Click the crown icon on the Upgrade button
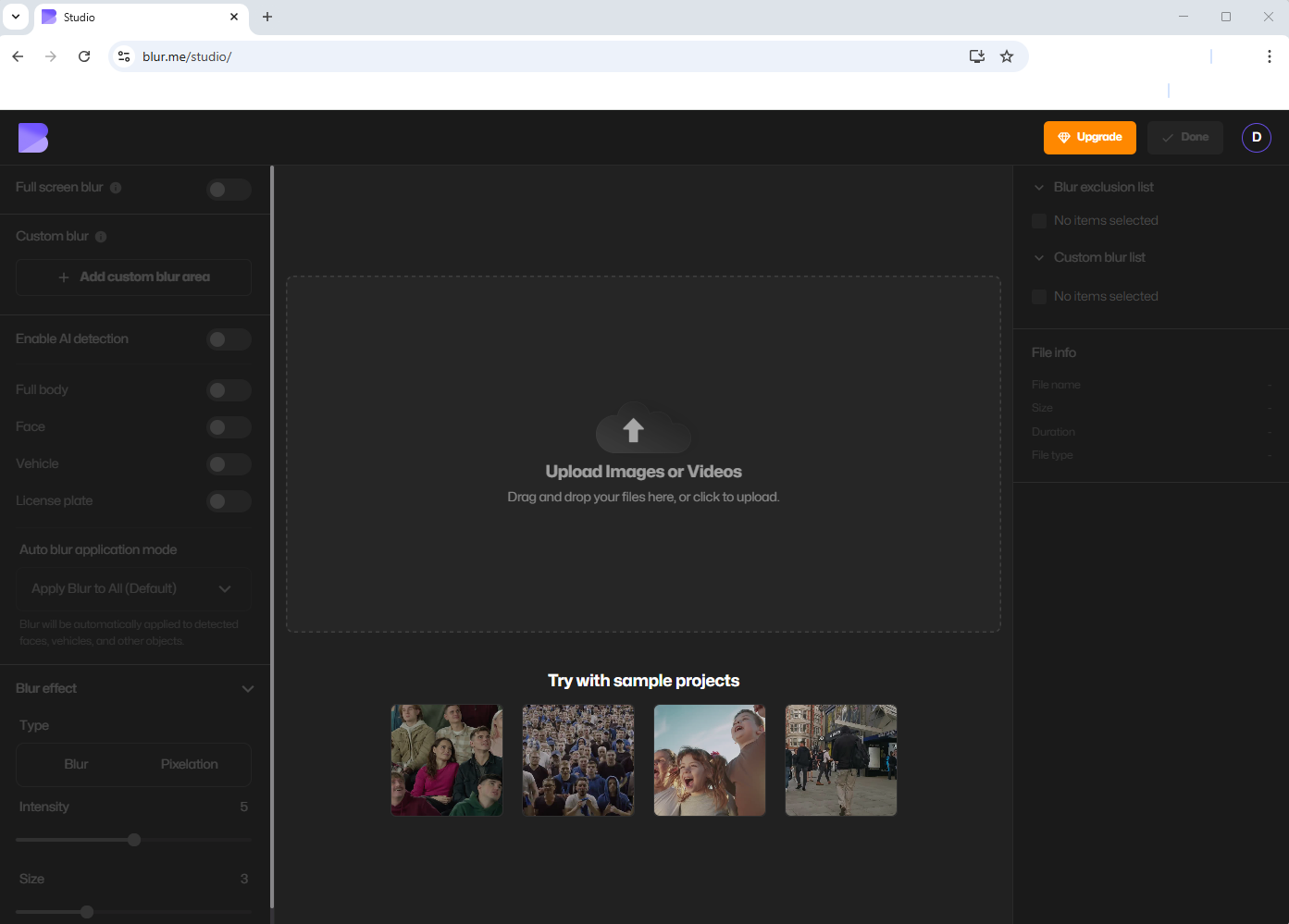 [1062, 137]
